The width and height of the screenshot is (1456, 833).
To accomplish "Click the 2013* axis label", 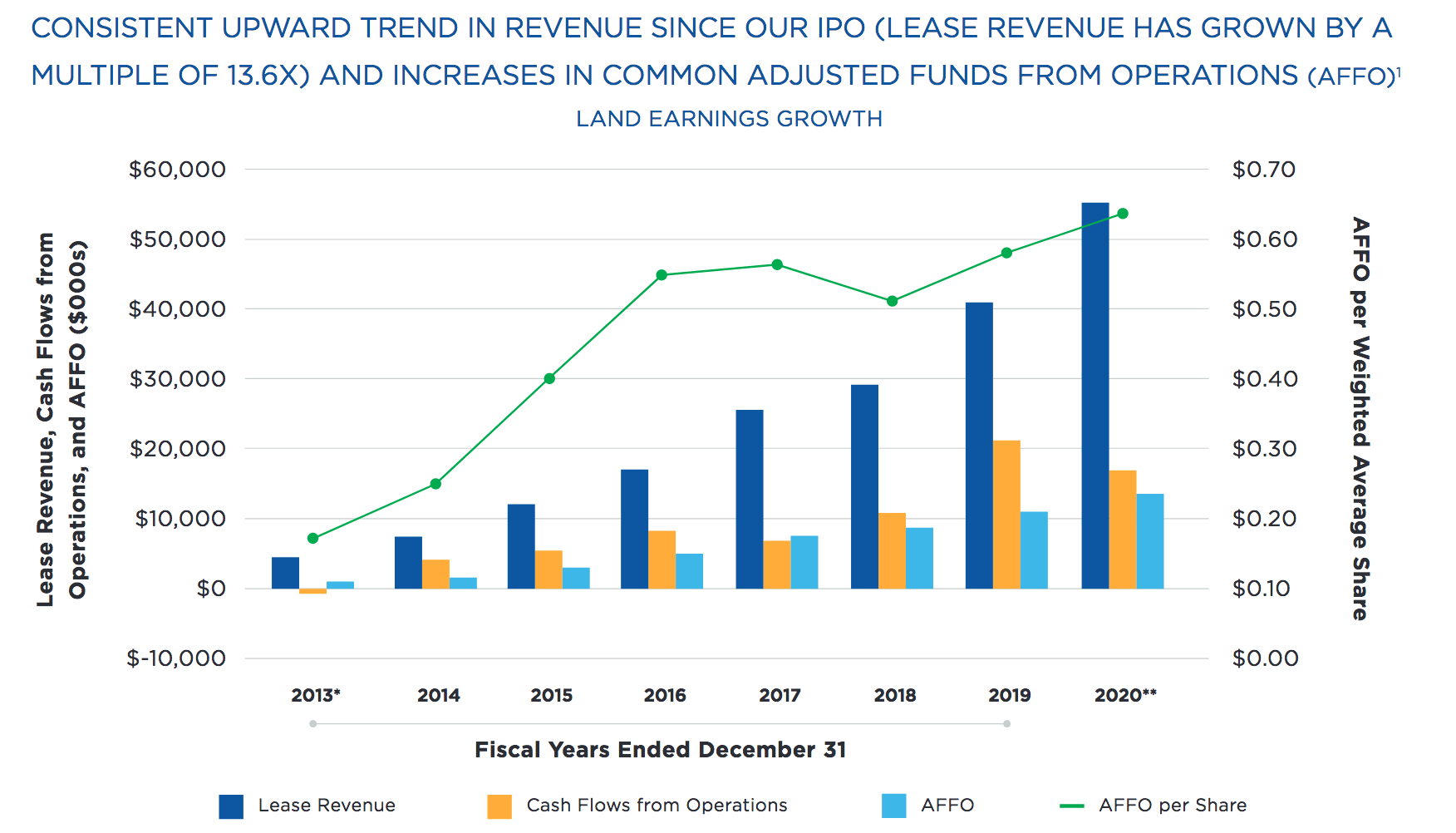I will [x=316, y=695].
